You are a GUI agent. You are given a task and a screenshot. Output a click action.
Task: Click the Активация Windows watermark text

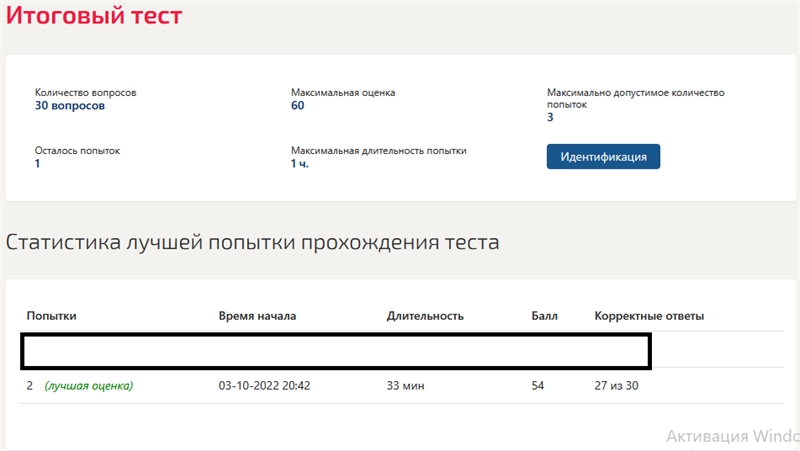tap(733, 436)
